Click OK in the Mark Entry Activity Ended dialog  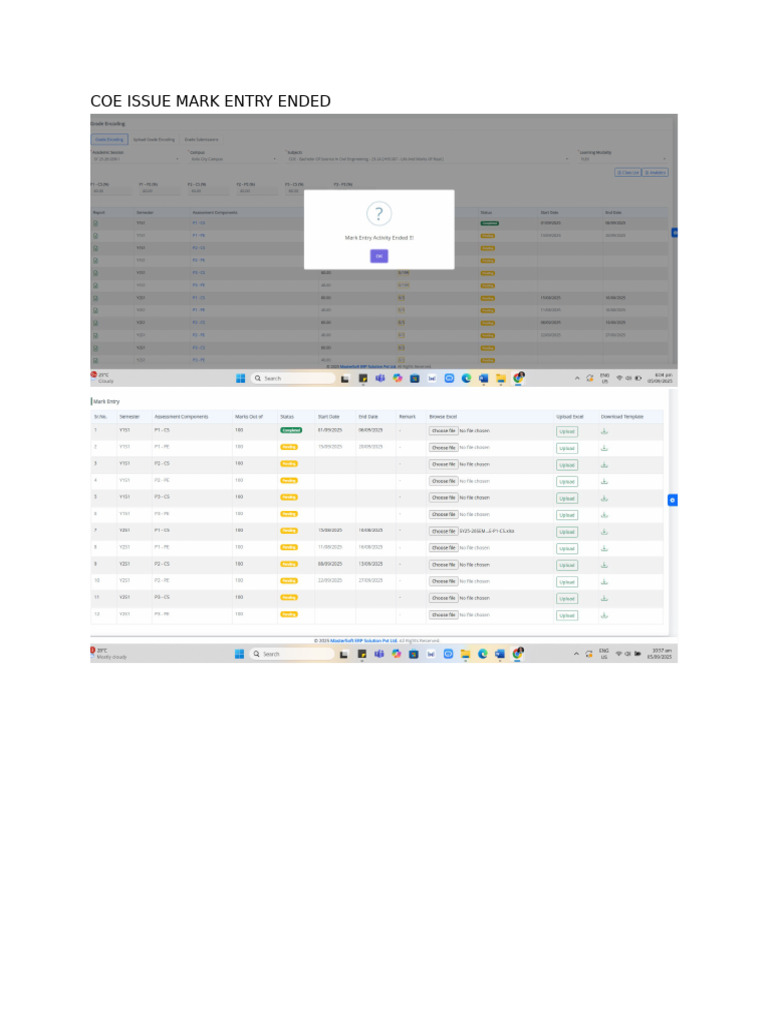coord(379,256)
